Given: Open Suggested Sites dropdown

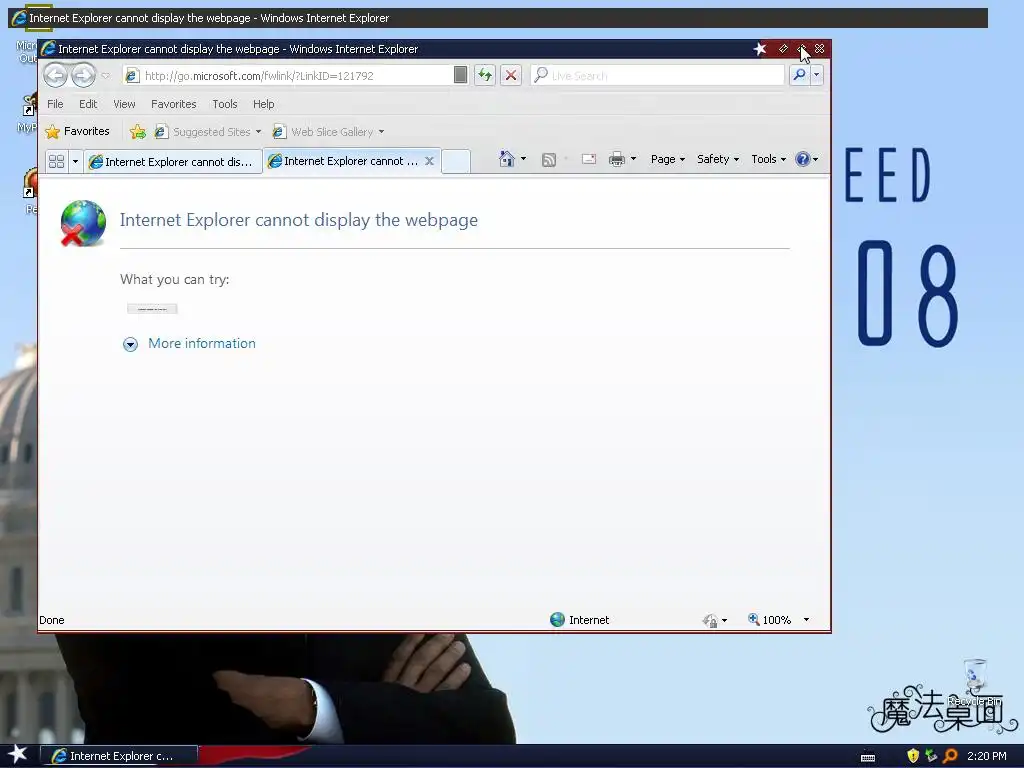Looking at the screenshot, I should click(x=208, y=132).
